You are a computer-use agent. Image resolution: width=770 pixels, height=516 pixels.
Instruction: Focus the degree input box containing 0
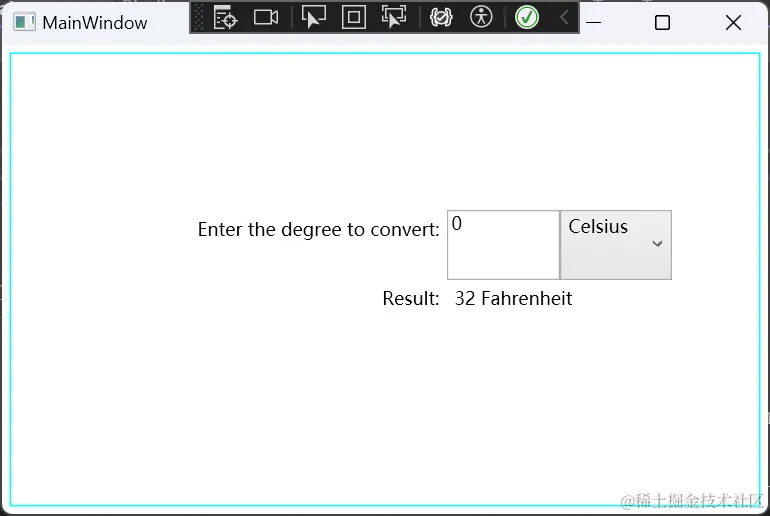tap(503, 245)
